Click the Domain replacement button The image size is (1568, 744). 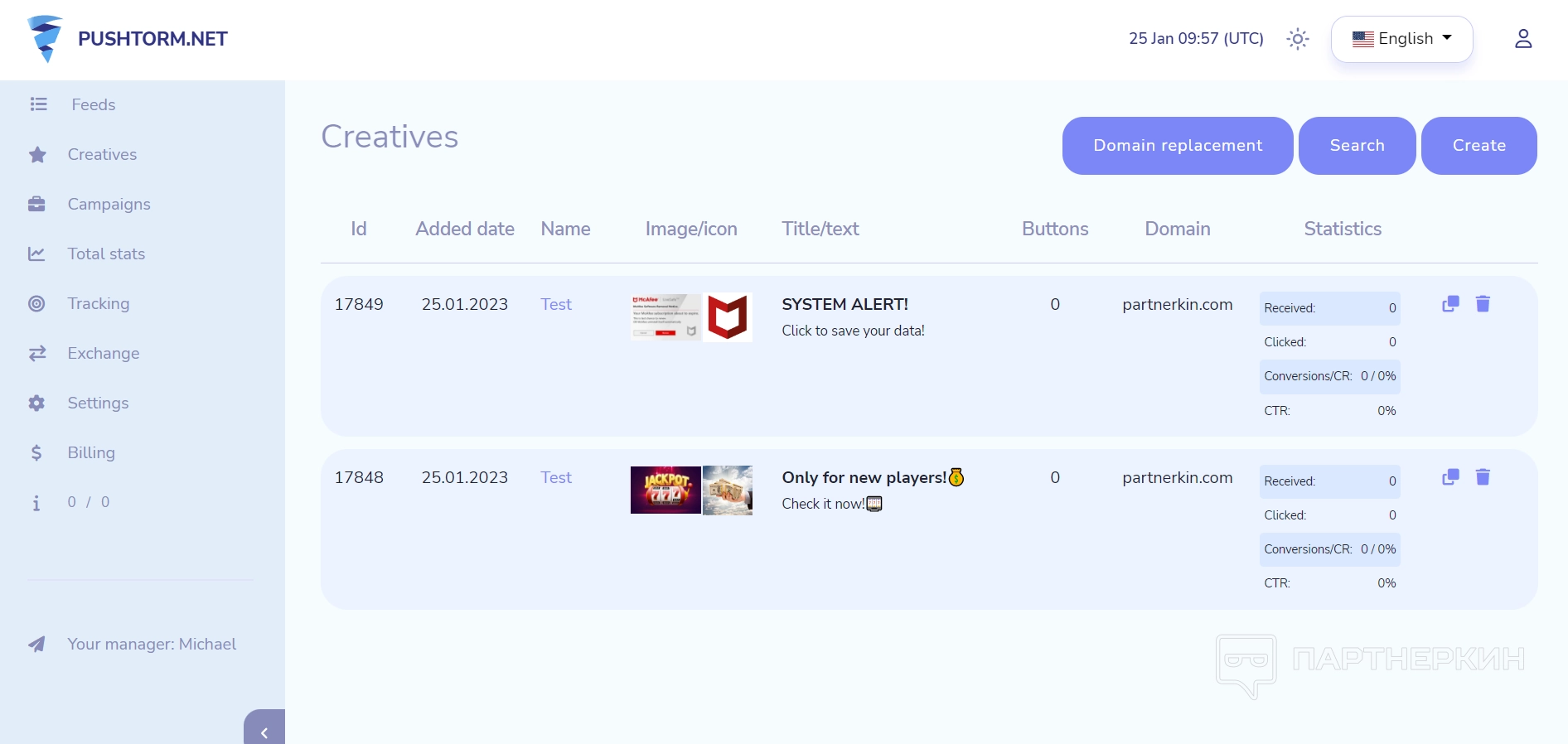tap(1178, 146)
